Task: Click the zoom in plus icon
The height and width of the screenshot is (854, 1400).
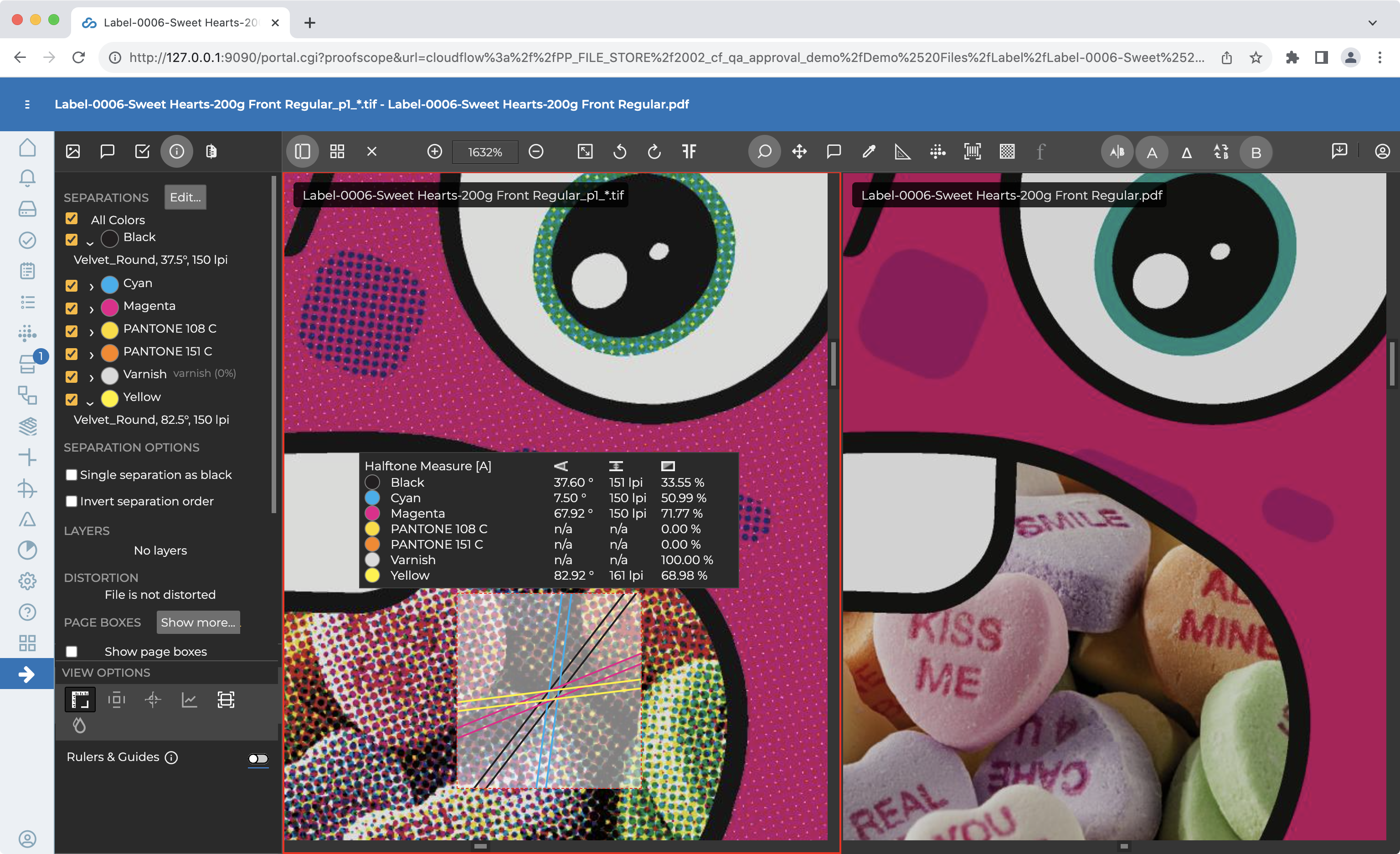Action: pyautogui.click(x=435, y=152)
